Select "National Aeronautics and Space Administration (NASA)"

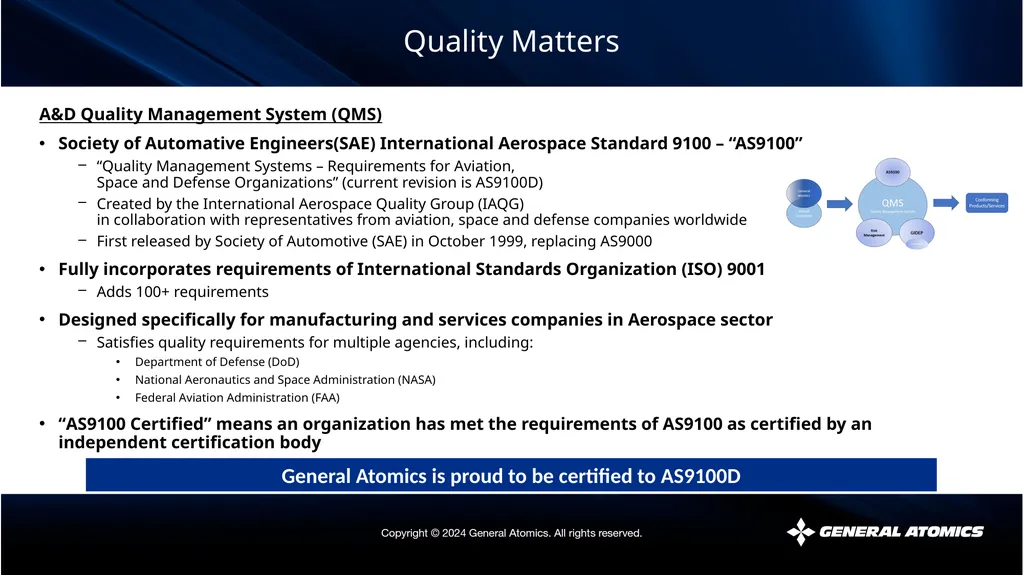(x=285, y=380)
